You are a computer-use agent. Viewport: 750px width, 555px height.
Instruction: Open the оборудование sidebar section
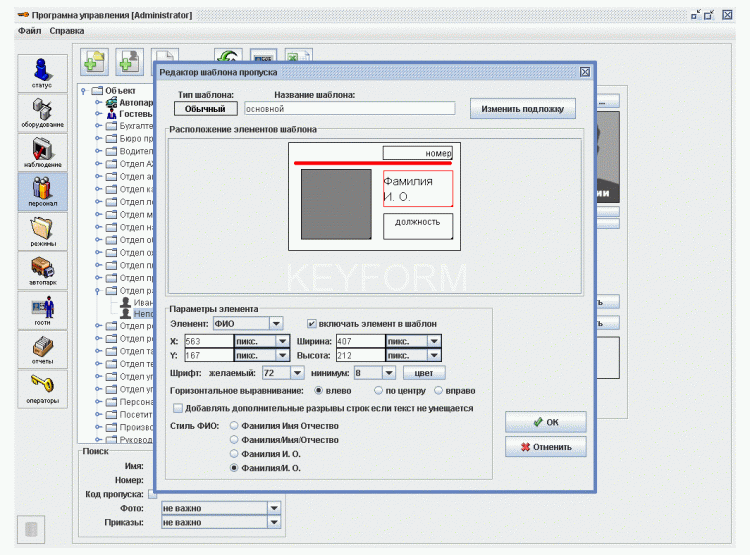coord(42,112)
